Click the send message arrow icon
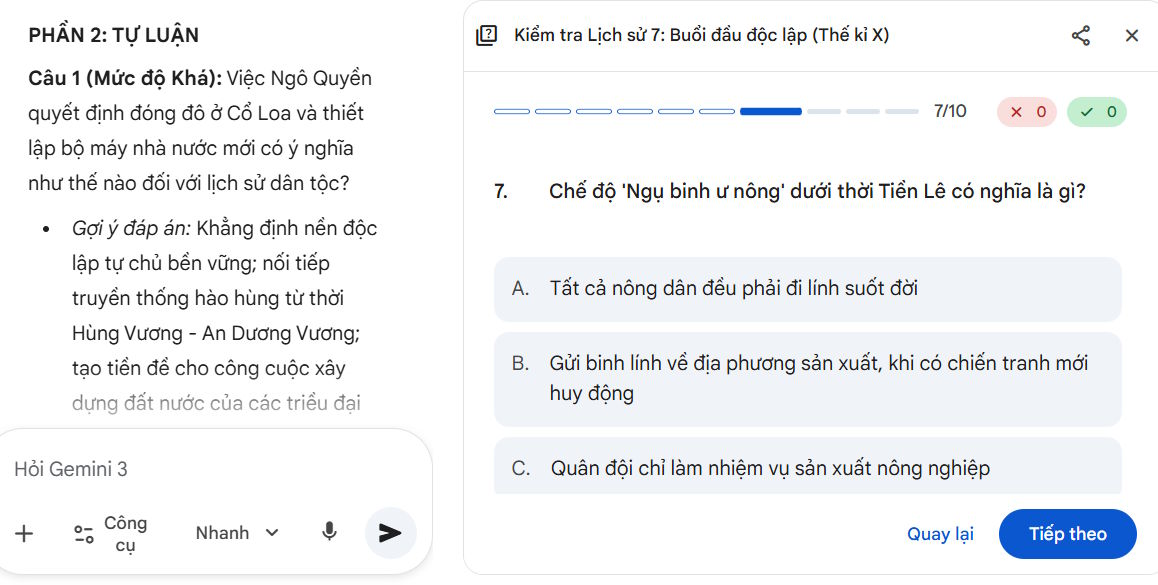The image size is (1158, 585). (389, 532)
